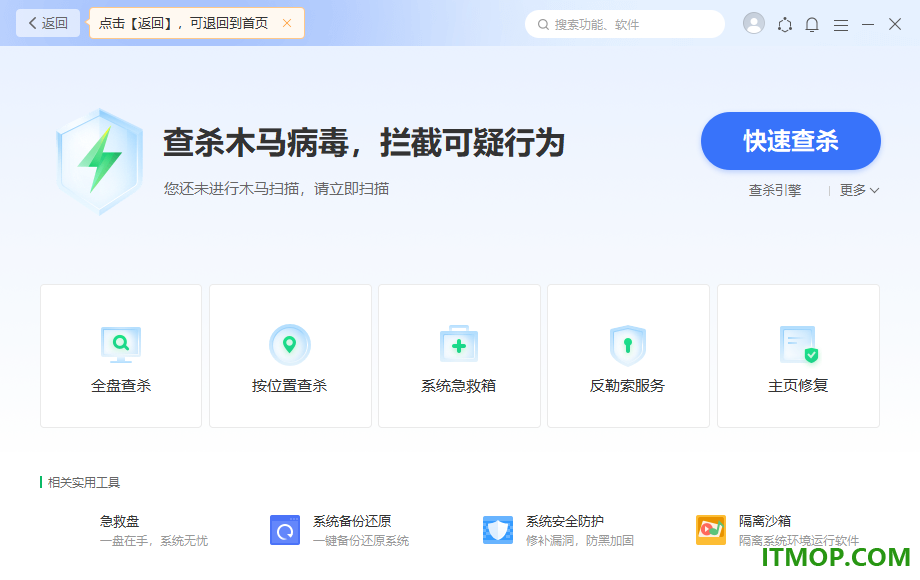
Task: Click 修补漏洞，防黑加固 description
Action: (580, 541)
